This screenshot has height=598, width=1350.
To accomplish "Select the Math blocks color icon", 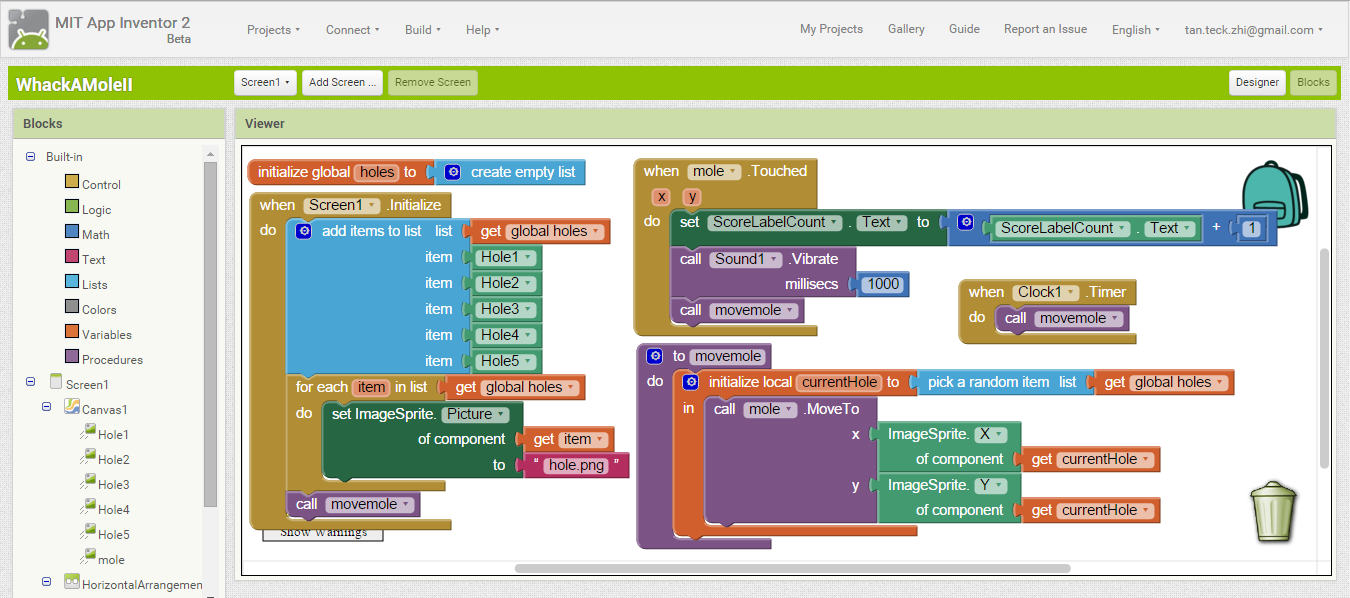I will click(72, 231).
